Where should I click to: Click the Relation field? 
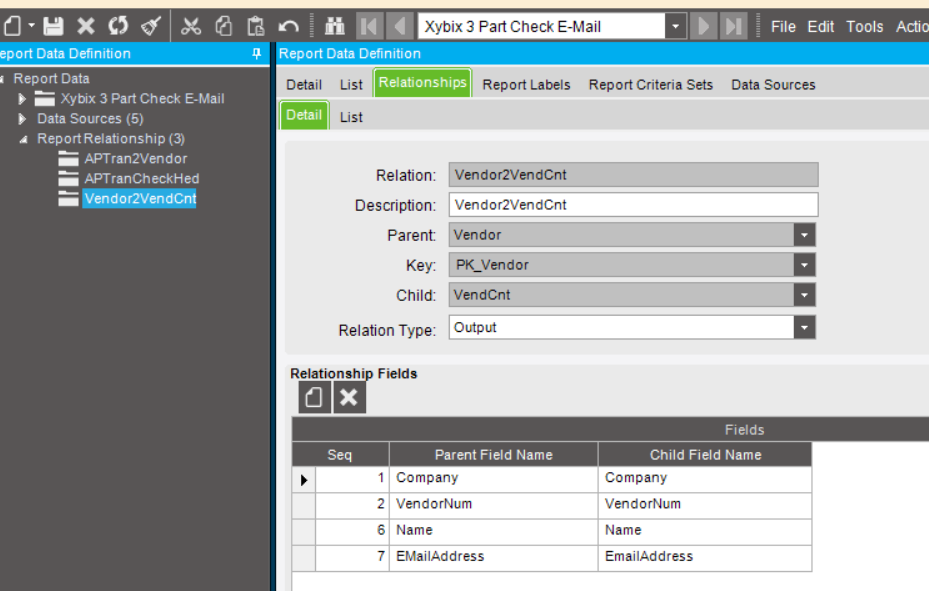[633, 175]
